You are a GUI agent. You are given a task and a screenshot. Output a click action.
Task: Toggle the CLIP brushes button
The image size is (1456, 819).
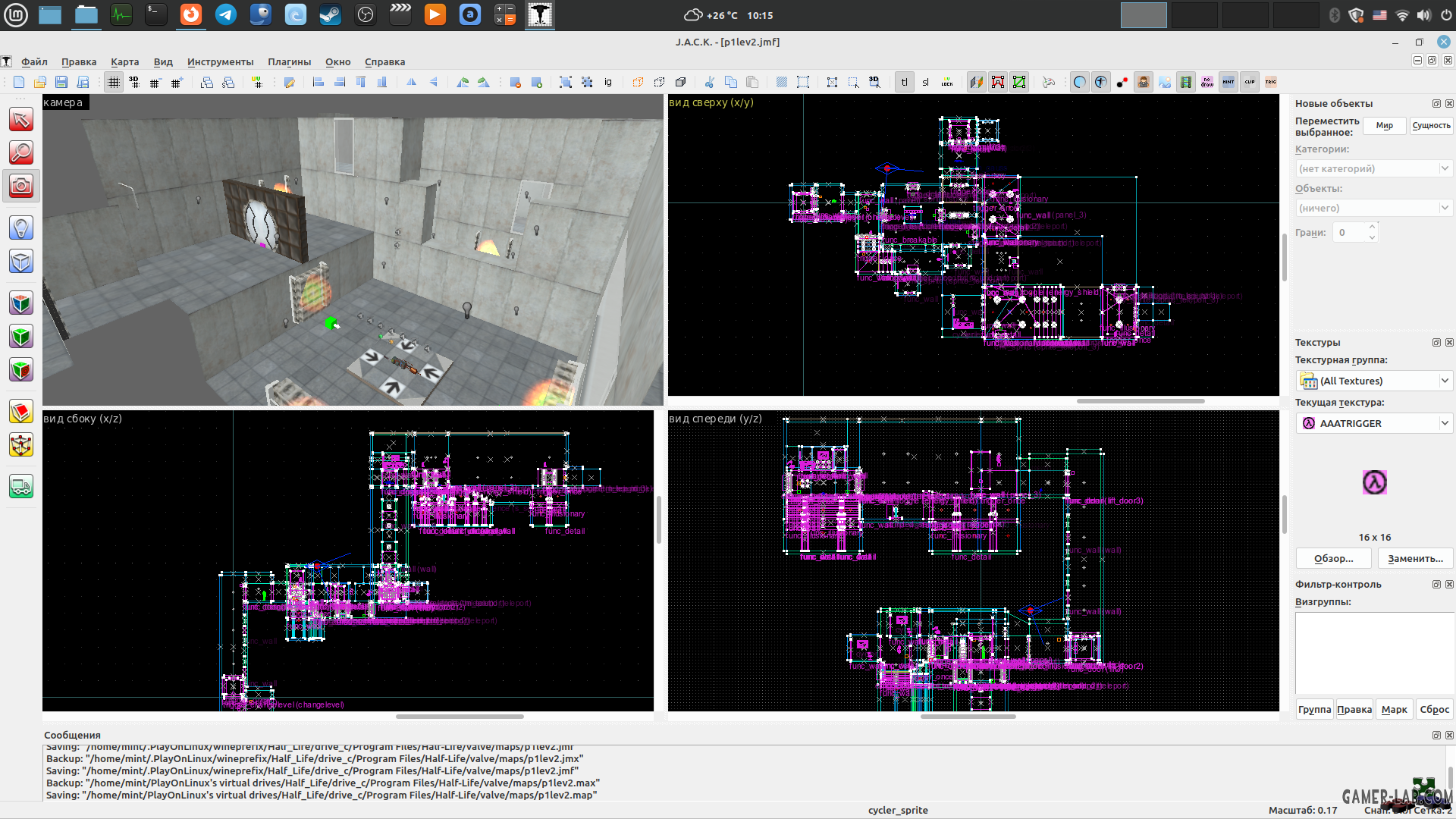pos(1250,83)
